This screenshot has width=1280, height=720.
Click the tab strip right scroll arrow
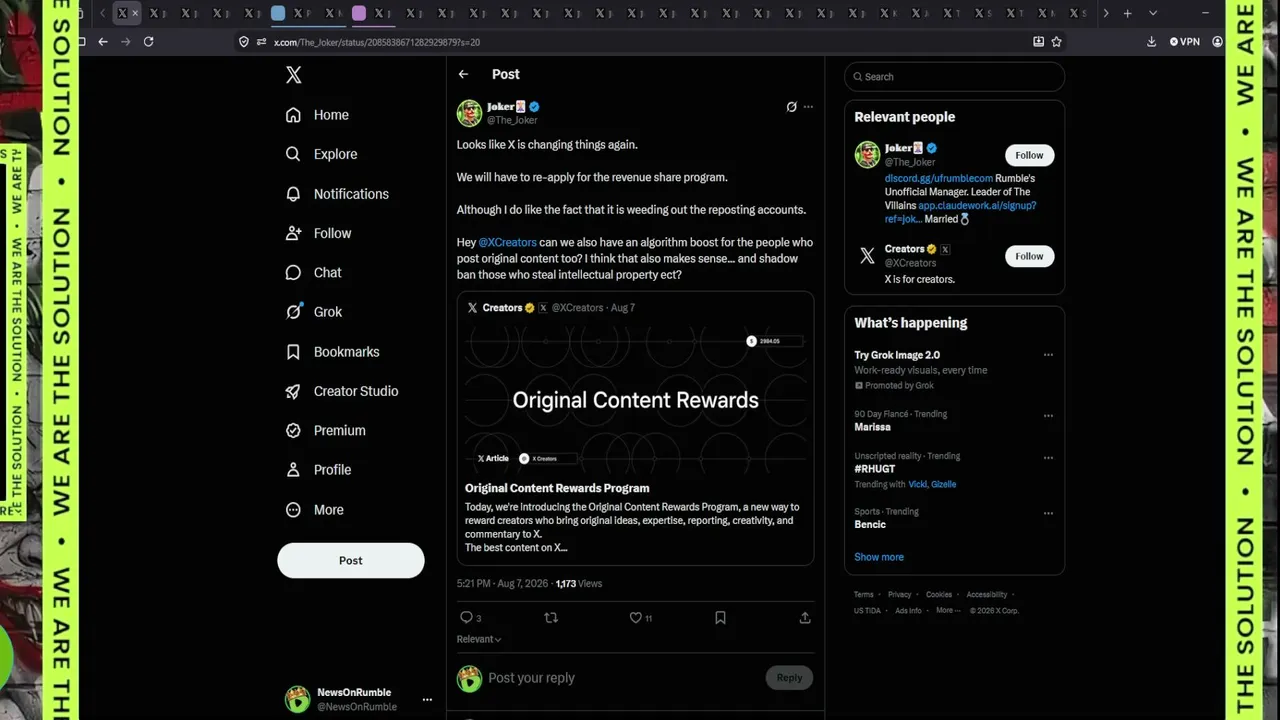[x=1105, y=13]
